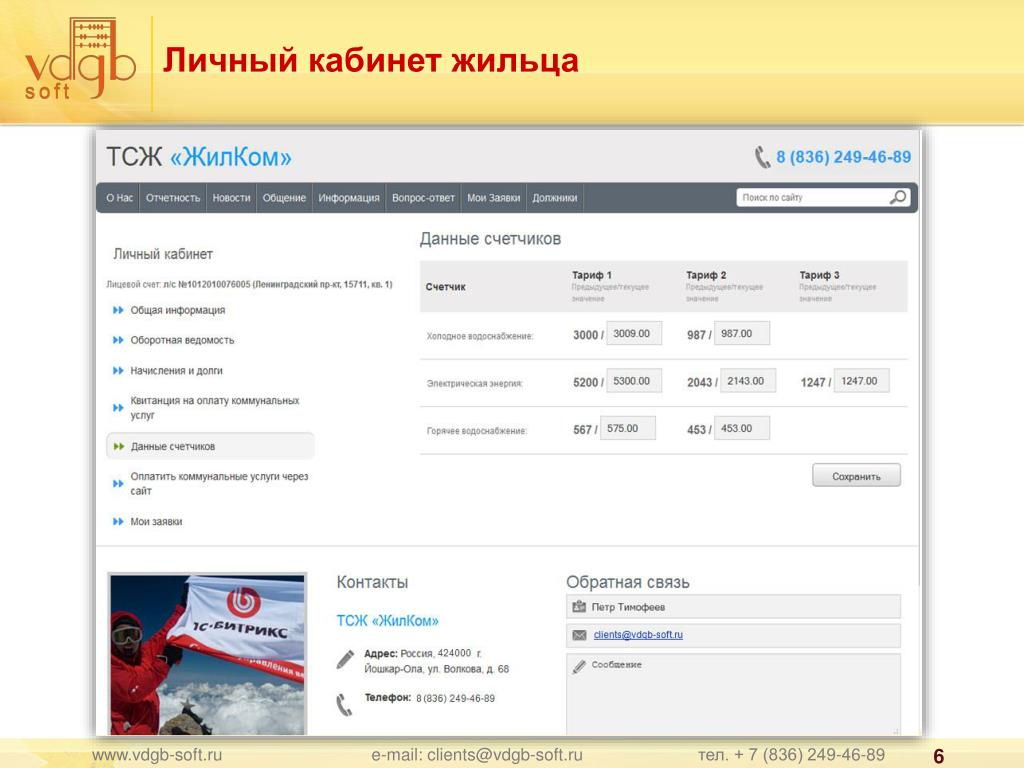The image size is (1024, 768).
Task: Click the Тариф 3 column header
Action: click(x=820, y=275)
